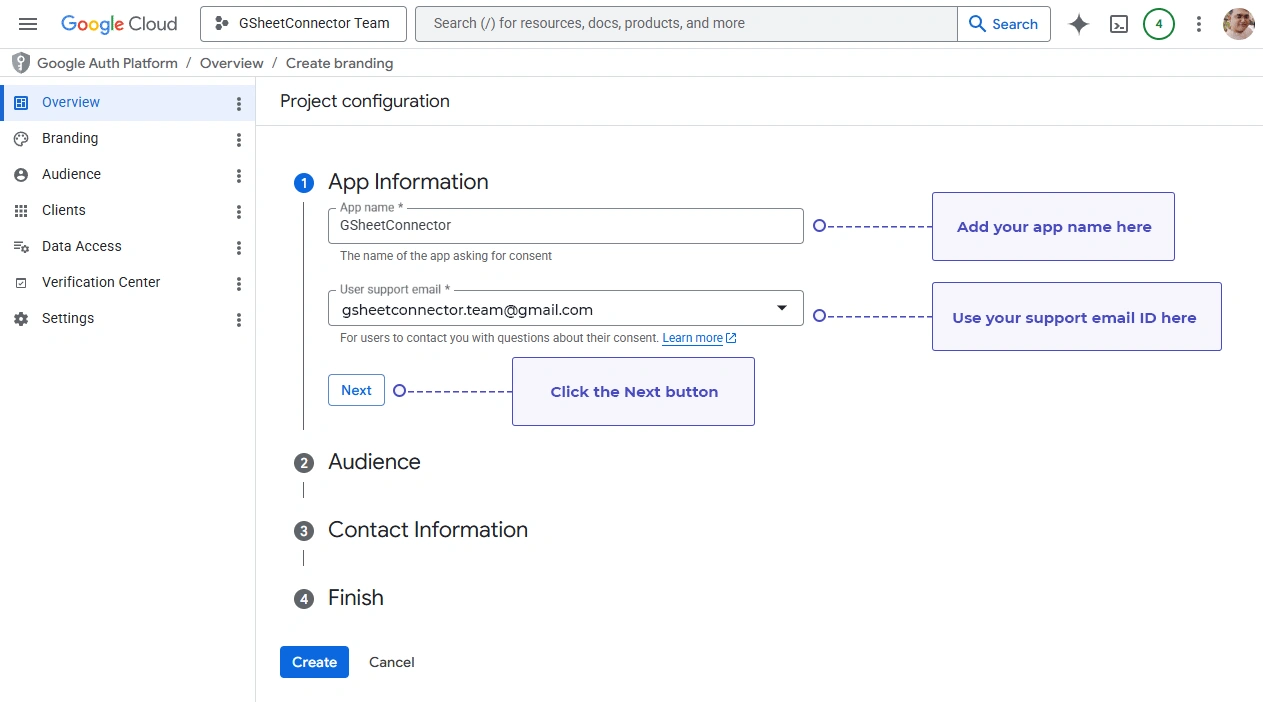
Task: Click the Settings gear icon
Action: tap(21, 319)
